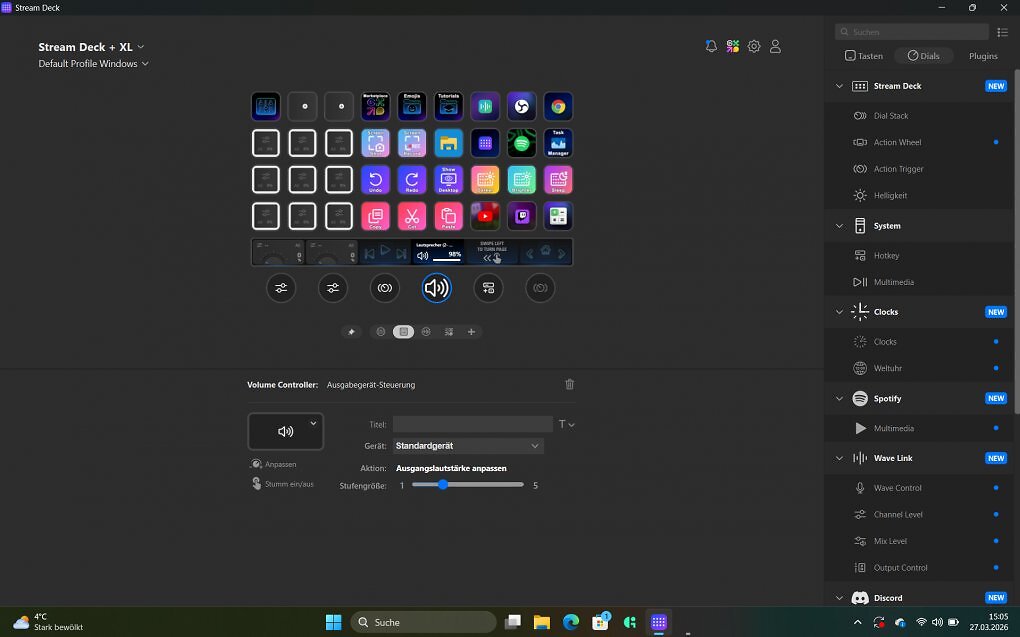Open the user account icon
The height and width of the screenshot is (637, 1020).
775,46
